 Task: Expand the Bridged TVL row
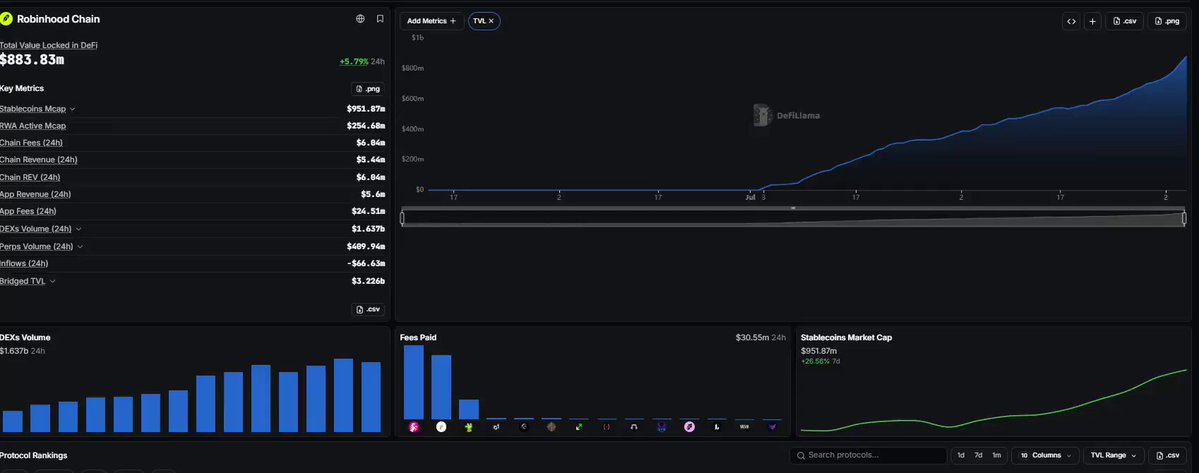tap(52, 281)
